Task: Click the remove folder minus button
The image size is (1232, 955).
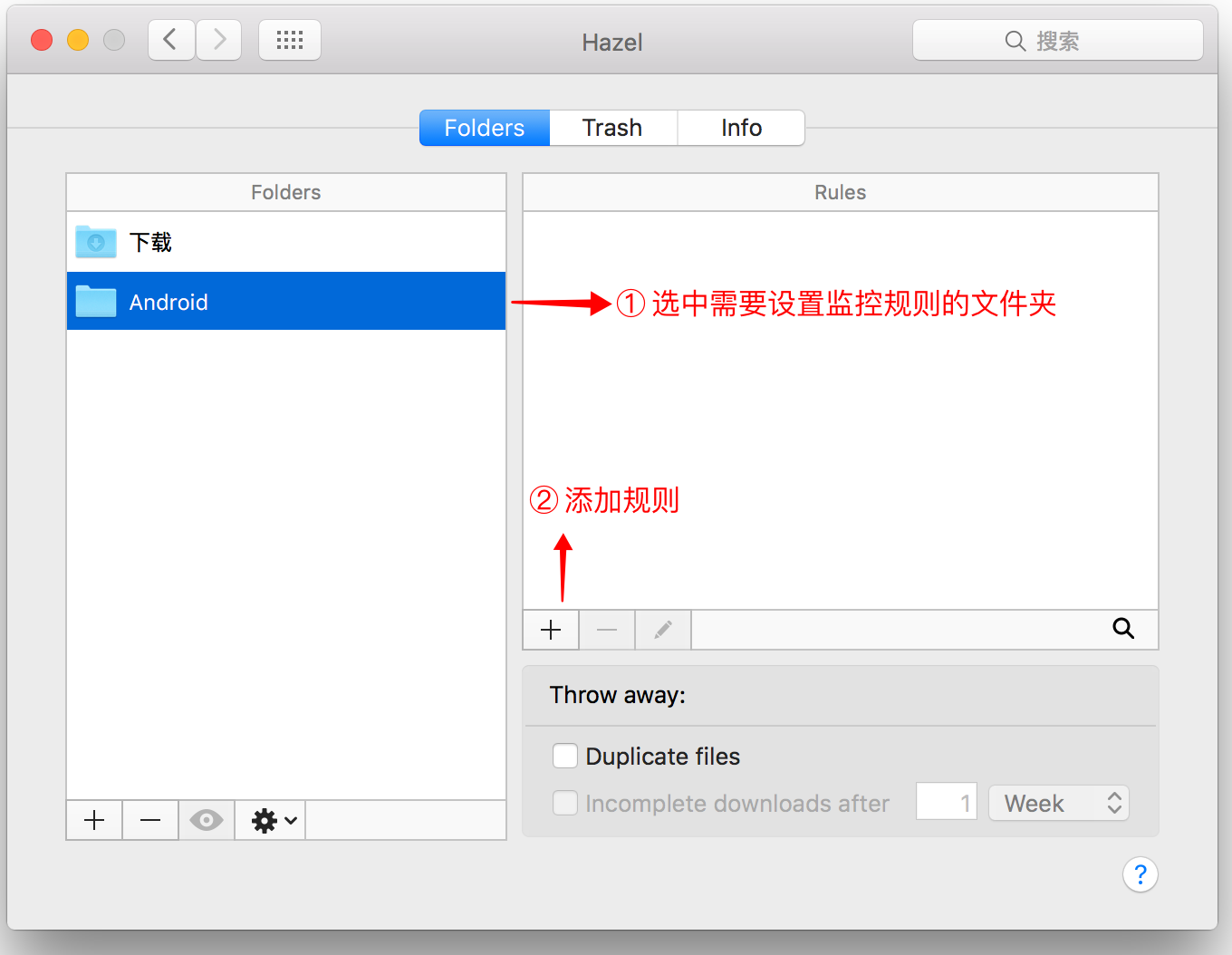Action: 150,821
